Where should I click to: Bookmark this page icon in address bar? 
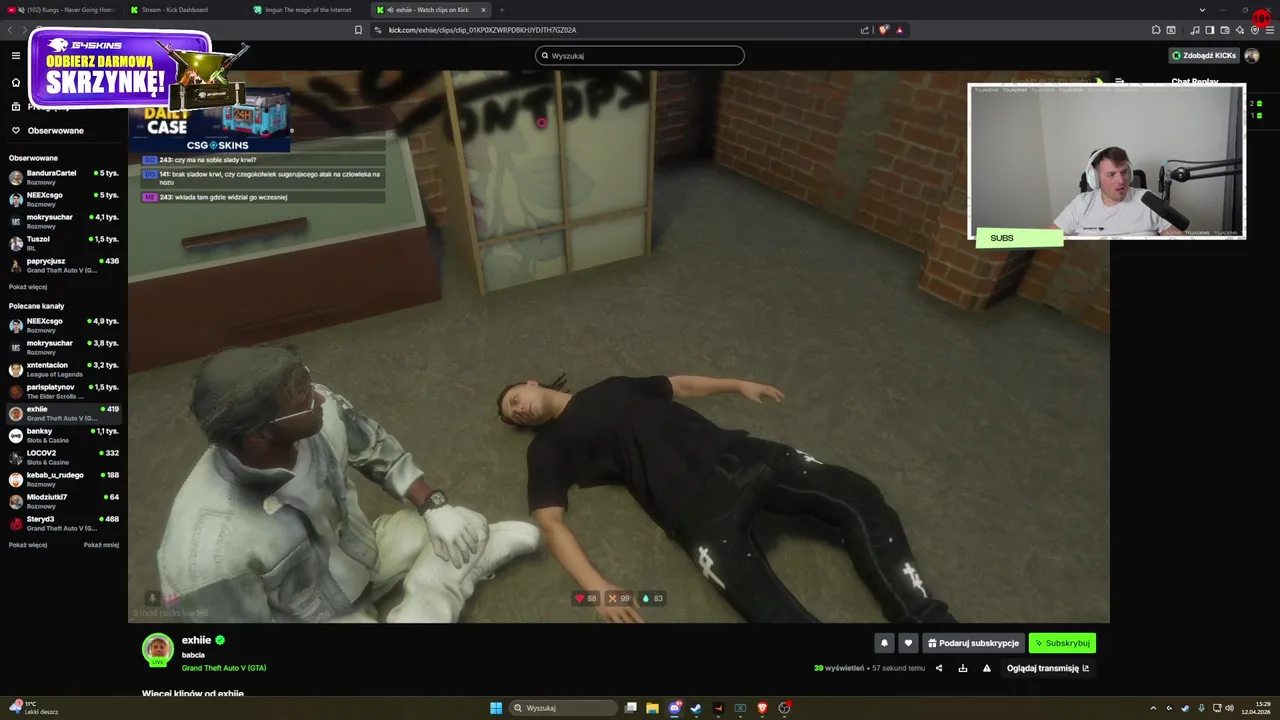[x=358, y=30]
